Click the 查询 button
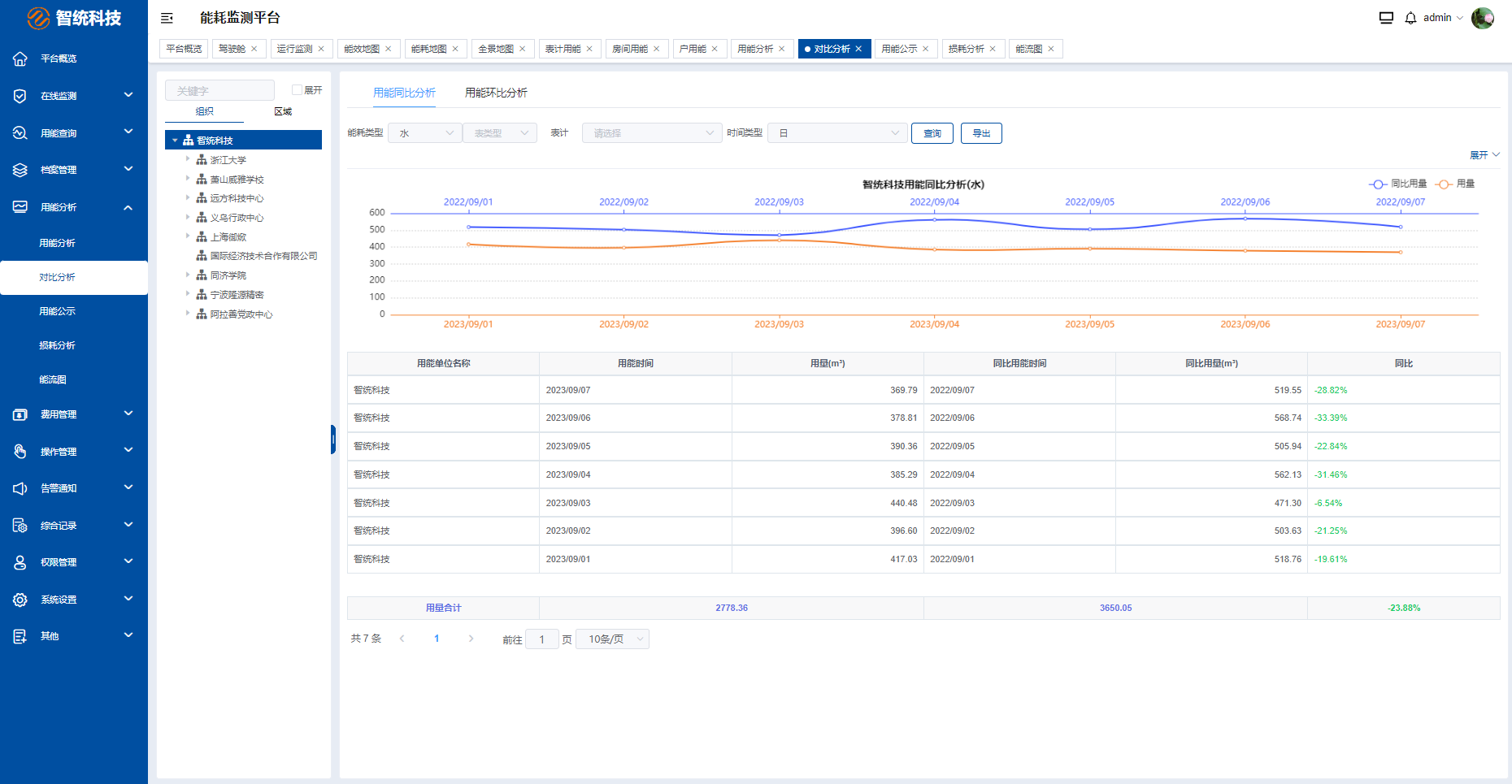Image resolution: width=1512 pixels, height=784 pixels. click(x=932, y=133)
